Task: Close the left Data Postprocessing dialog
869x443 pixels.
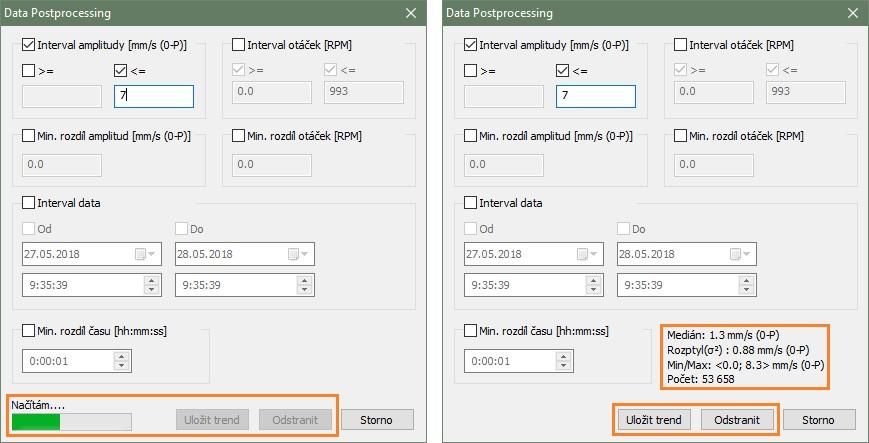Action: 411,13
